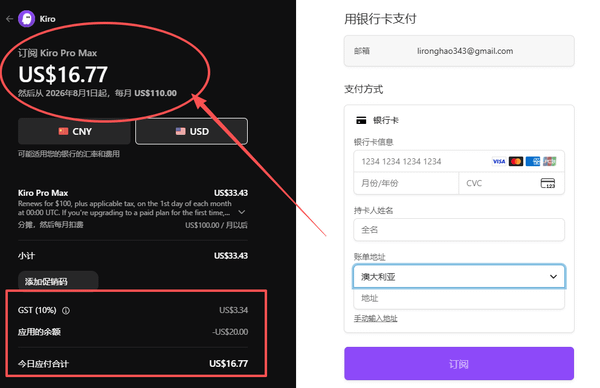Click the 每月 US$110.00 renewal text
Screen dimensions: 600x388
click(x=146, y=93)
